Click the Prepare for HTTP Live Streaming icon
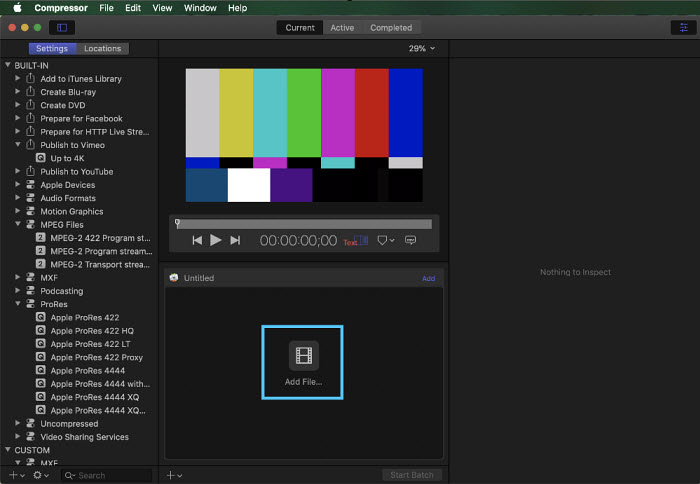Viewport: 700px width, 484px height. point(30,131)
